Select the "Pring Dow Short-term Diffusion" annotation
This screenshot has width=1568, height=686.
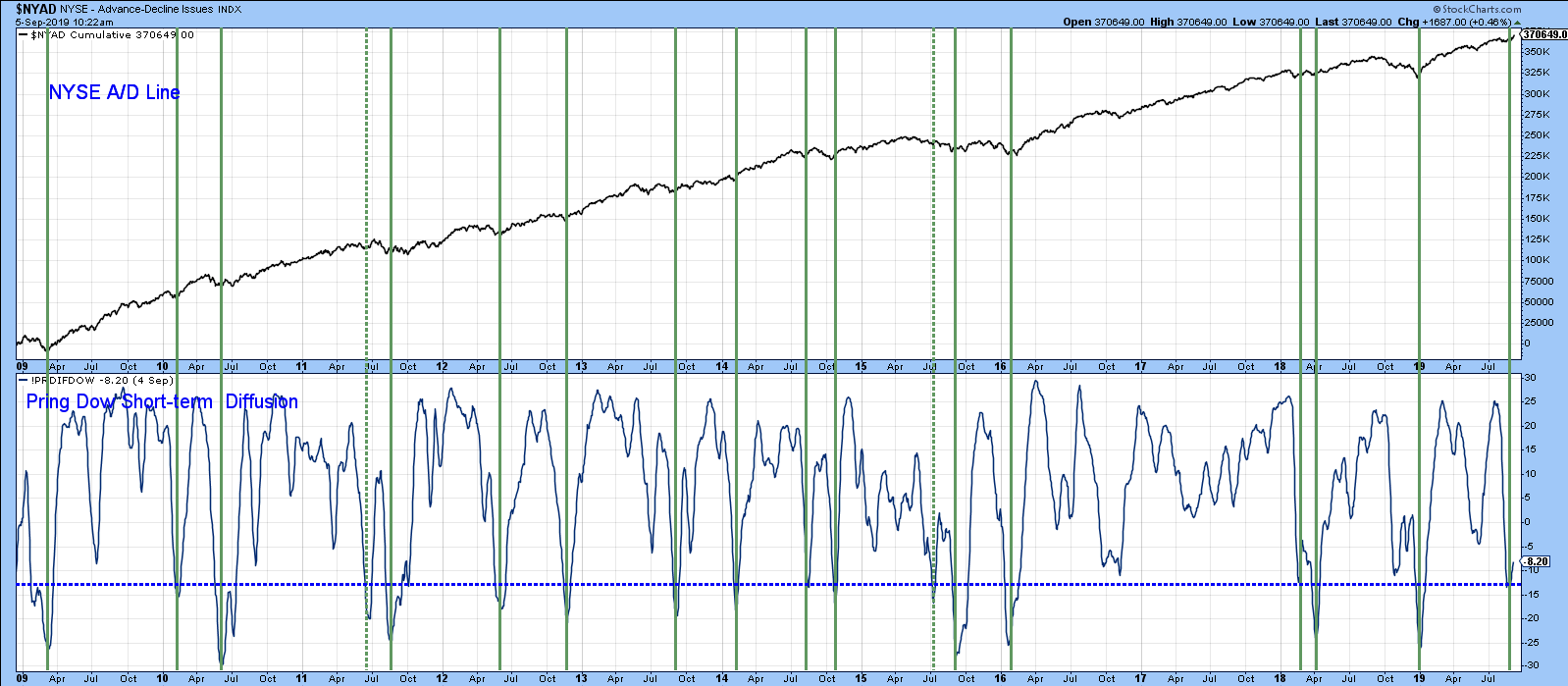162,401
